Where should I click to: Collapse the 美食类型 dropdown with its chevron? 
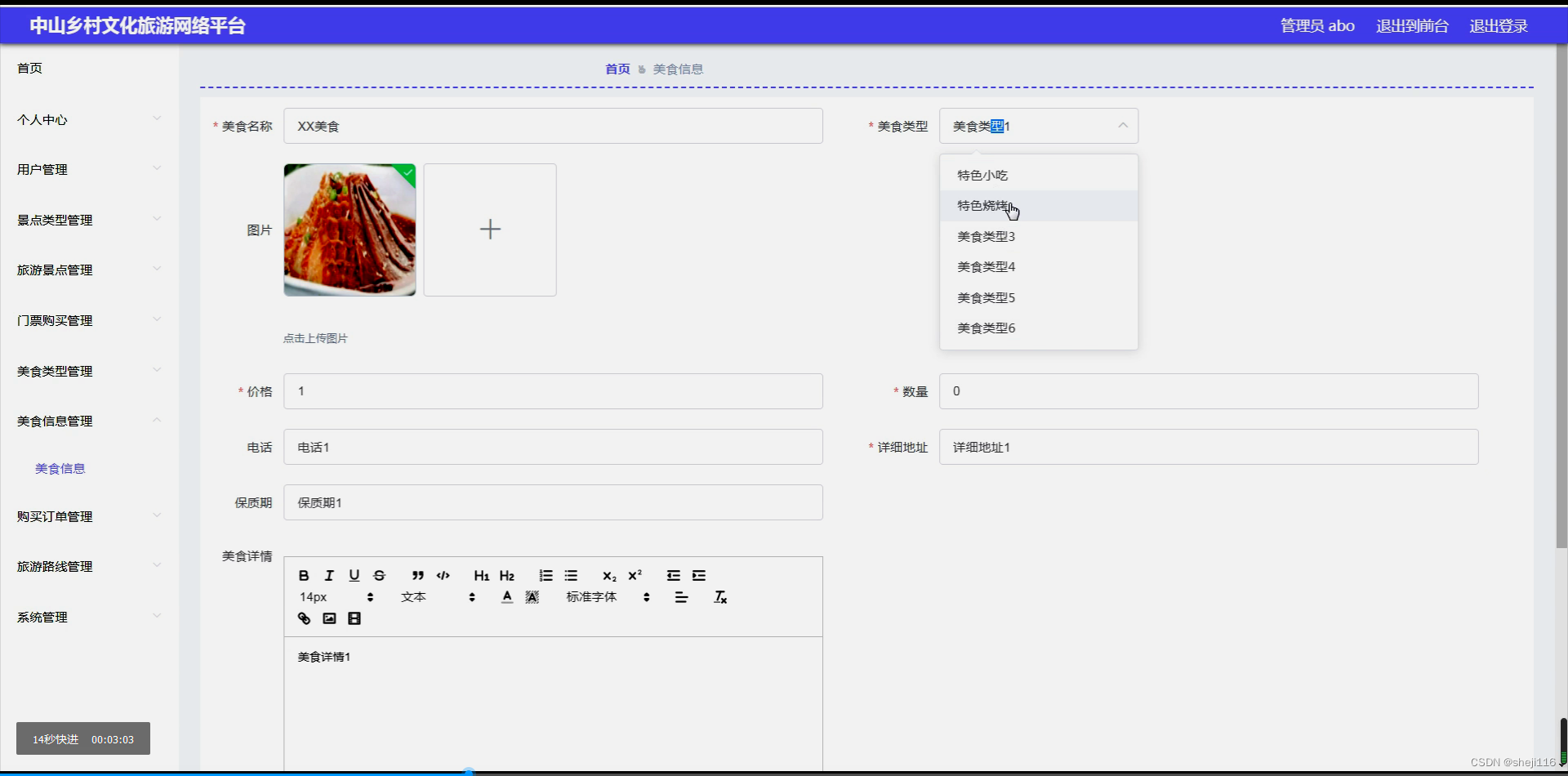(1123, 126)
